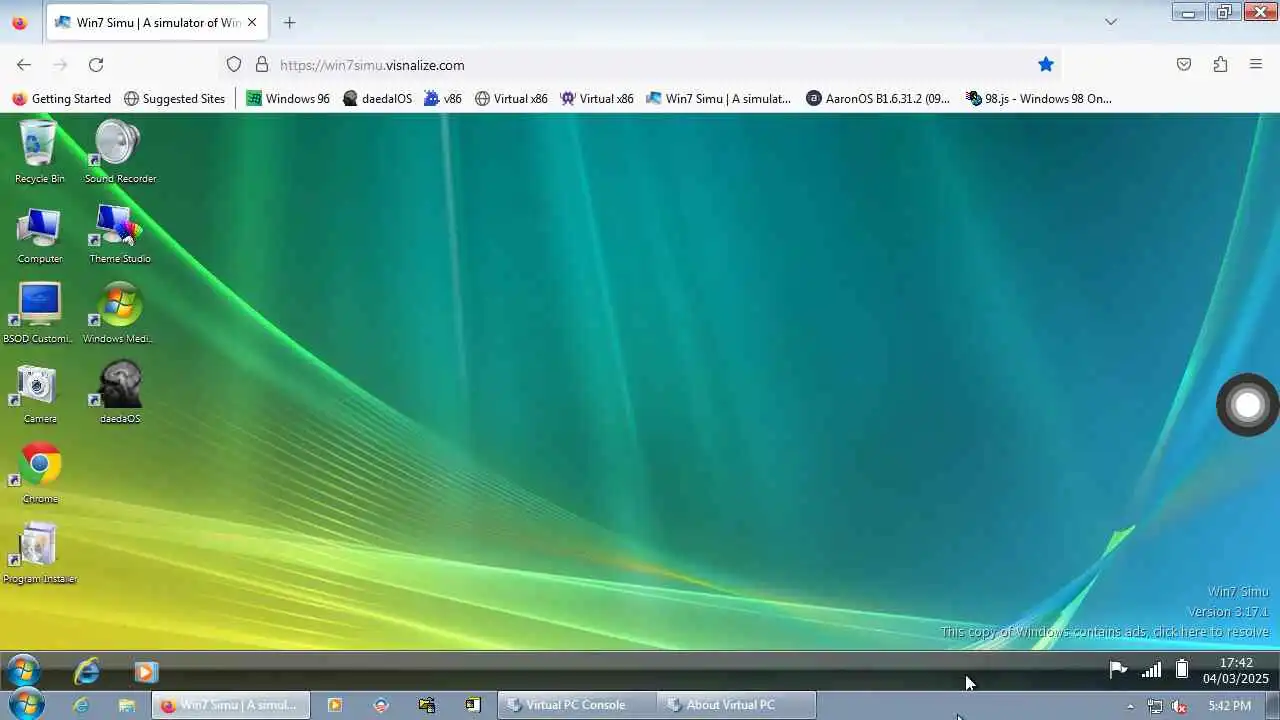Open the Suggested Sites bookmark
Viewport: 1280px width, 720px height.
pyautogui.click(x=174, y=98)
